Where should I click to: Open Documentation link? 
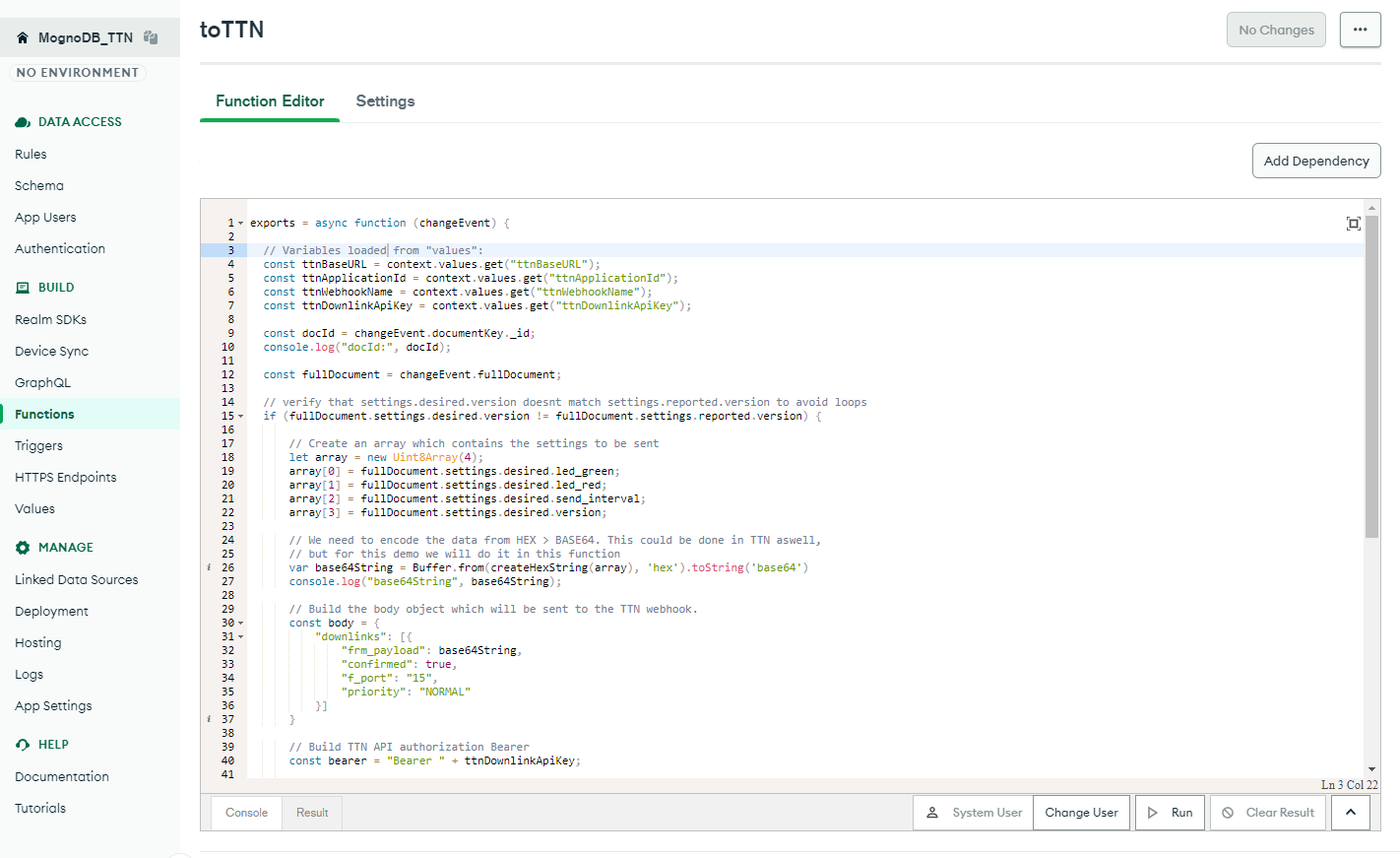pyautogui.click(x=62, y=777)
